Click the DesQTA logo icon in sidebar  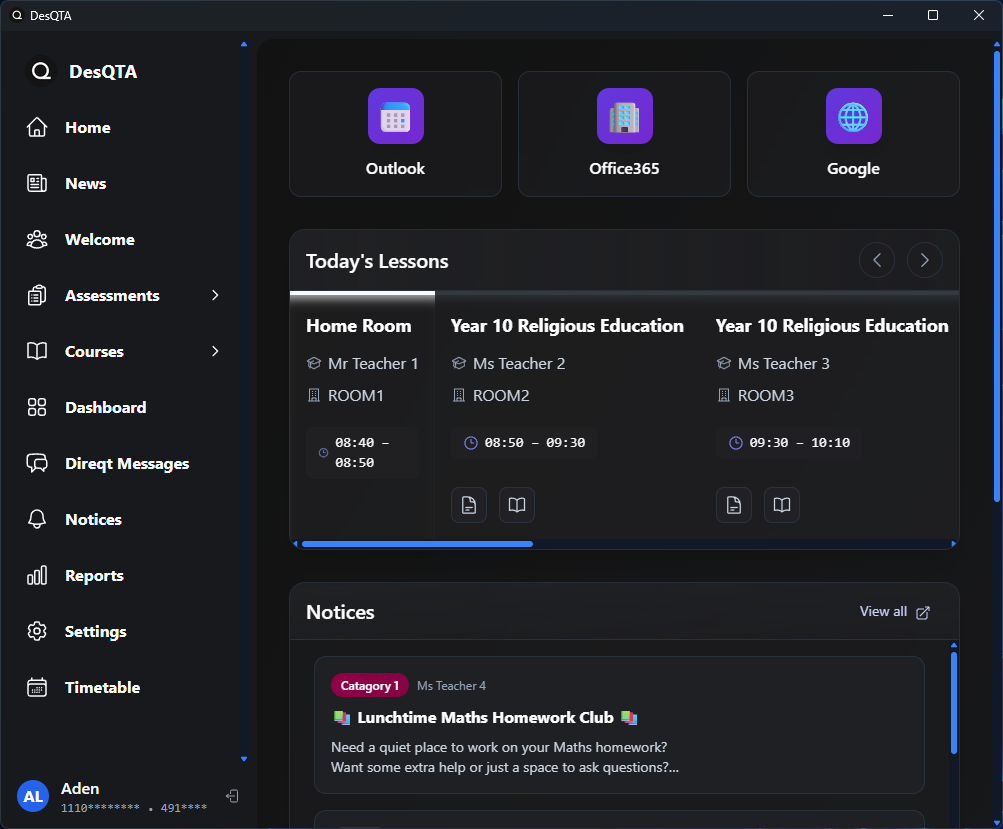[41, 72]
